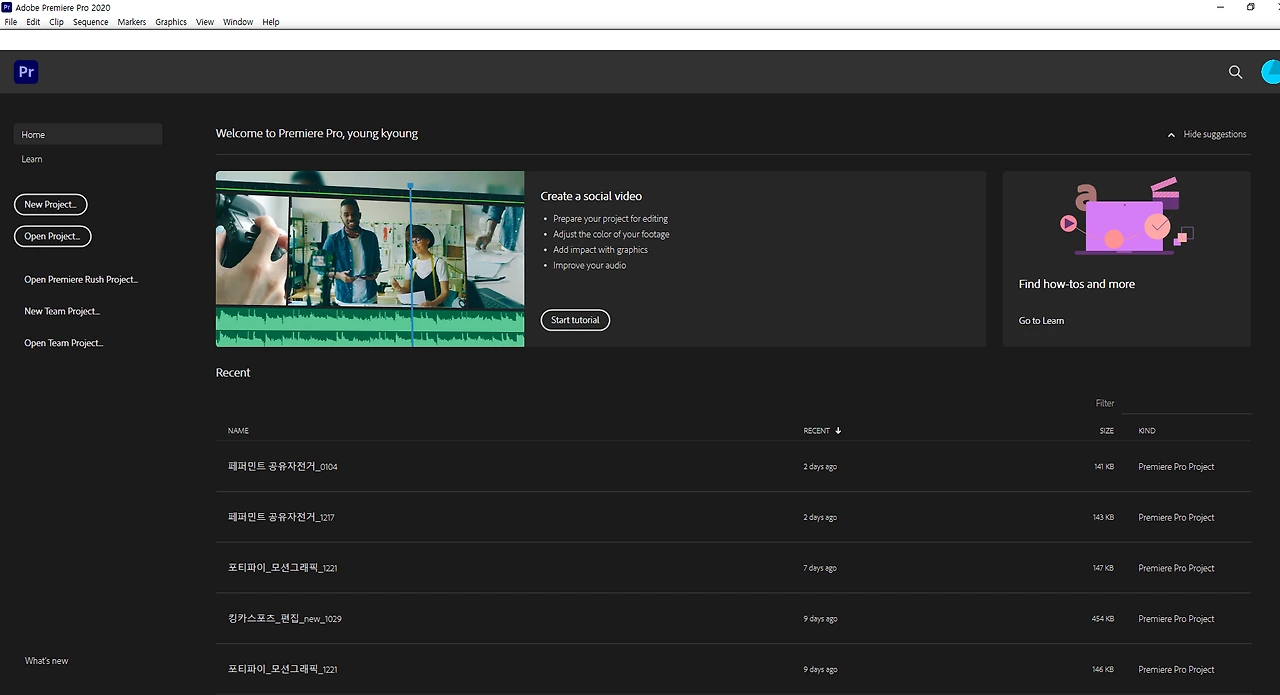Image resolution: width=1280 pixels, height=695 pixels.
Task: Click the 143 KB size cell
Action: pos(1104,518)
